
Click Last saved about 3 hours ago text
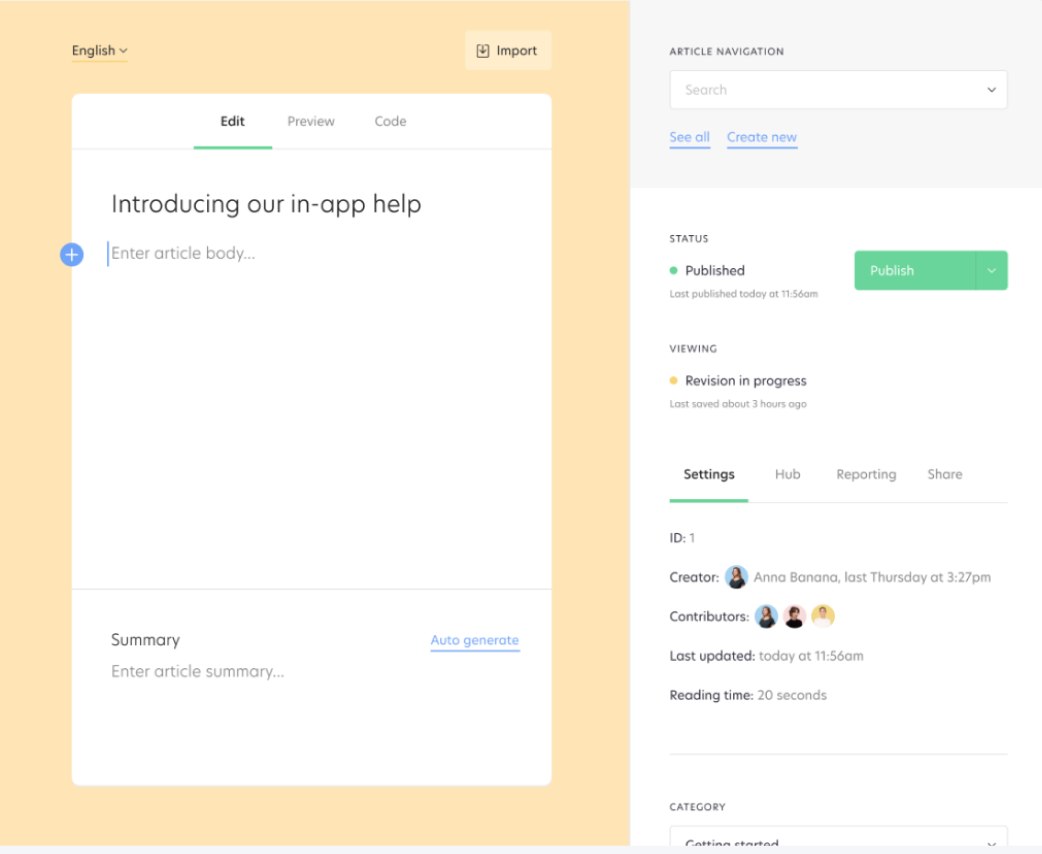pos(738,404)
